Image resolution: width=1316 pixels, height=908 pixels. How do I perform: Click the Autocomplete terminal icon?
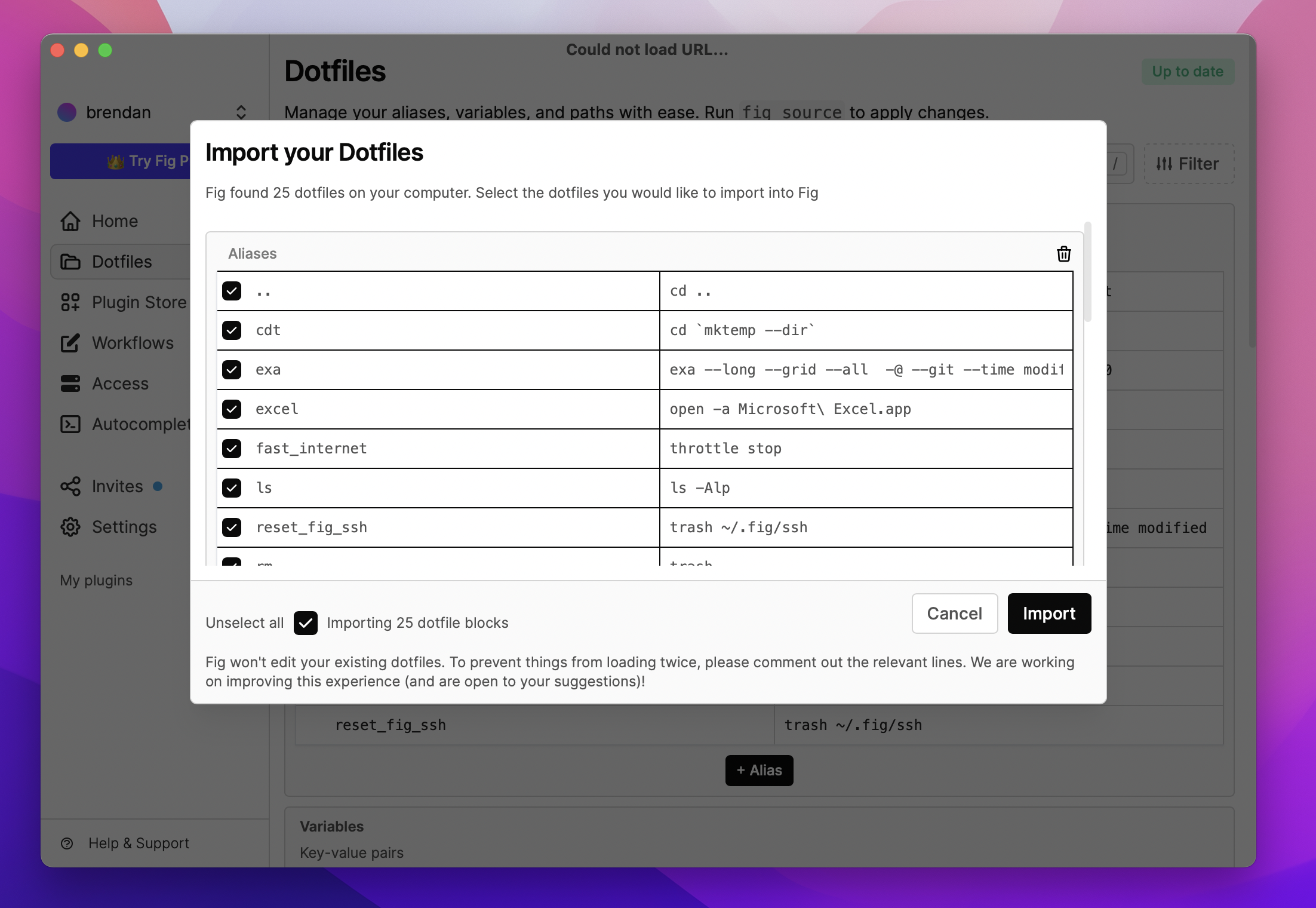[x=70, y=424]
